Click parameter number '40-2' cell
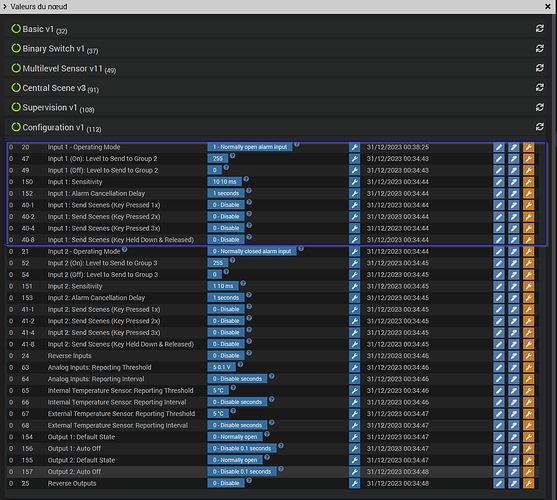 (28, 217)
